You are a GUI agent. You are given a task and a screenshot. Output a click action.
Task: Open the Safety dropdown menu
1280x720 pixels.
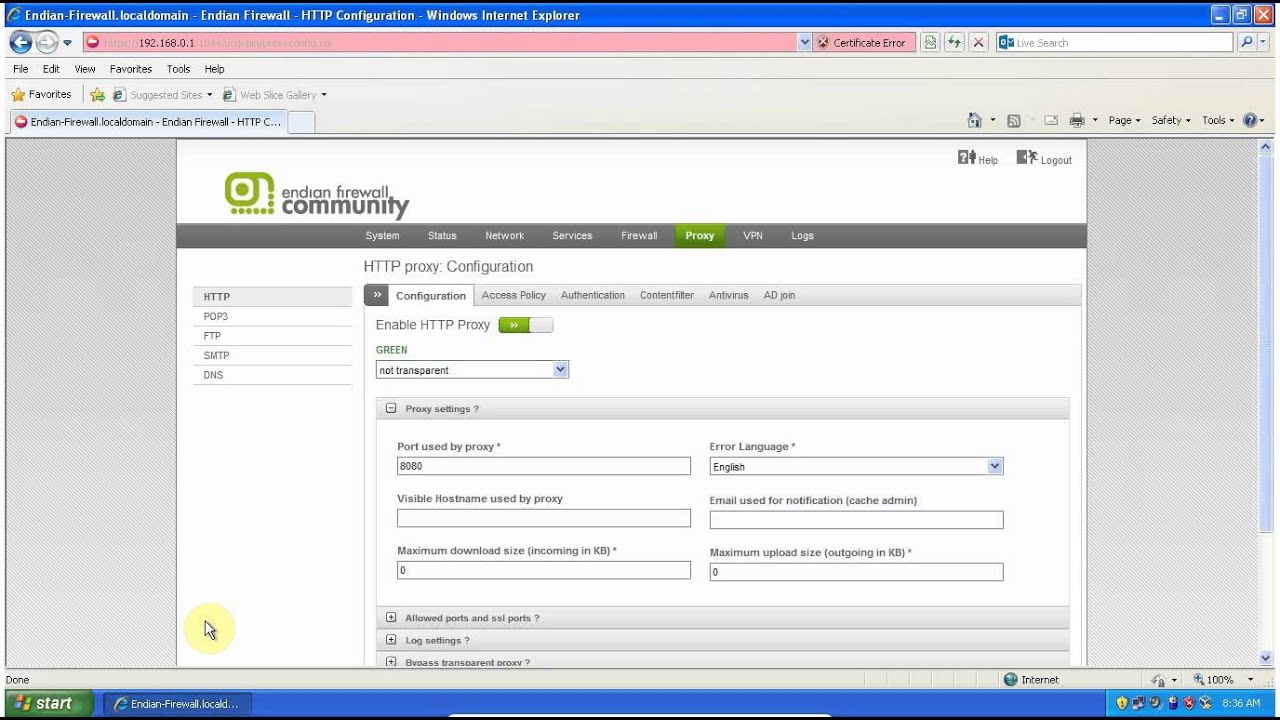[1171, 120]
